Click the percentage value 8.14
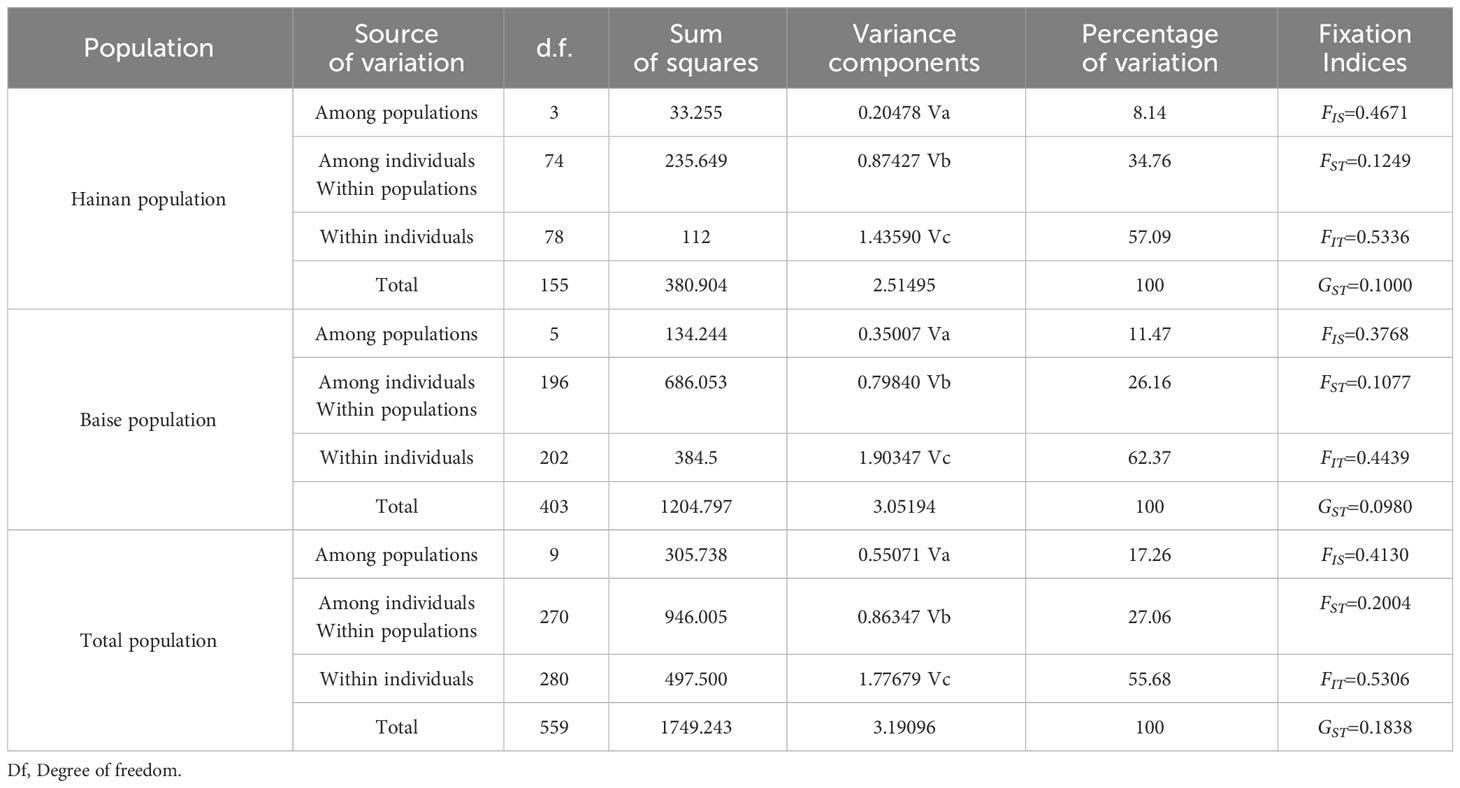 coord(1150,113)
